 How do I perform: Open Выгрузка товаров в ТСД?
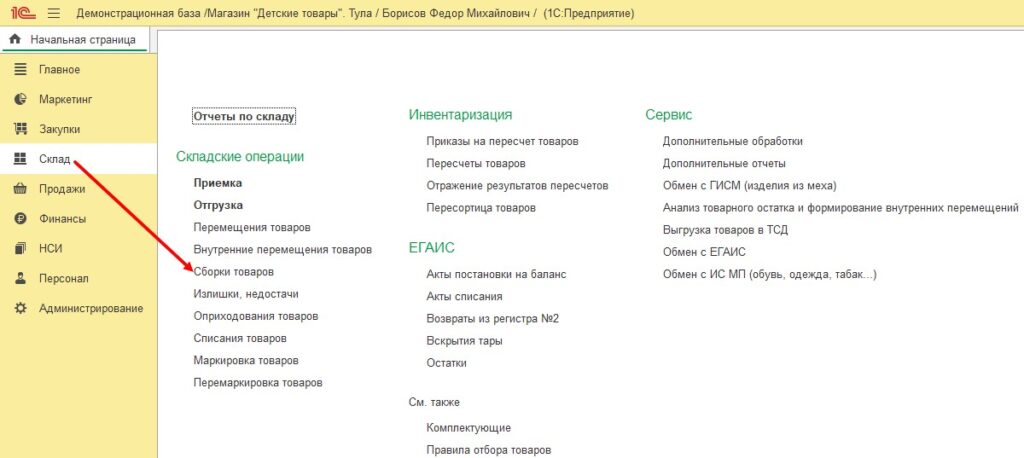(x=725, y=229)
